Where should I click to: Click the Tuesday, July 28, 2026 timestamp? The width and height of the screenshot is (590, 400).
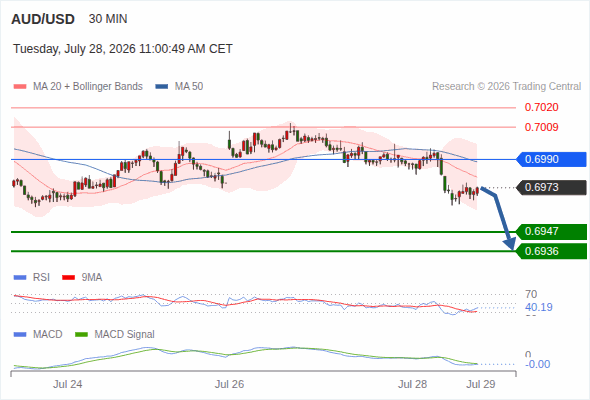123,49
